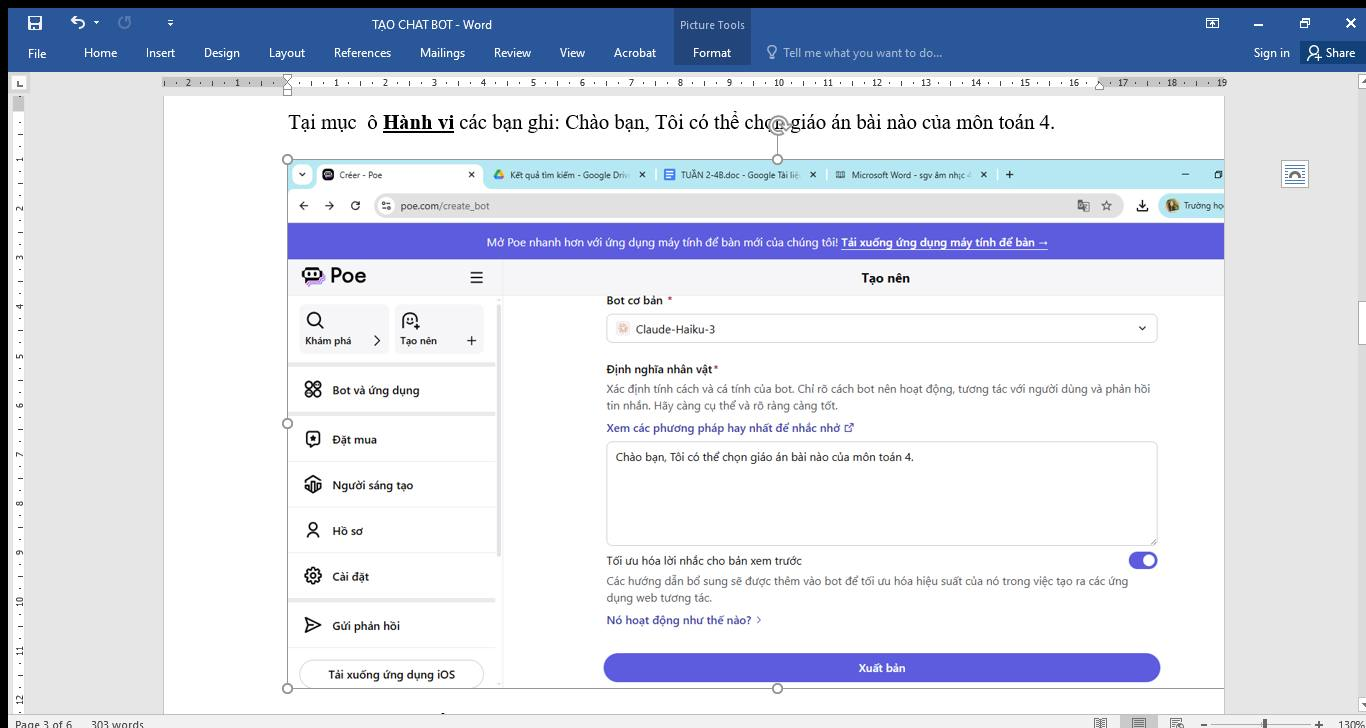Open the Acrobat ribbon tab
1366x728 pixels.
point(635,53)
